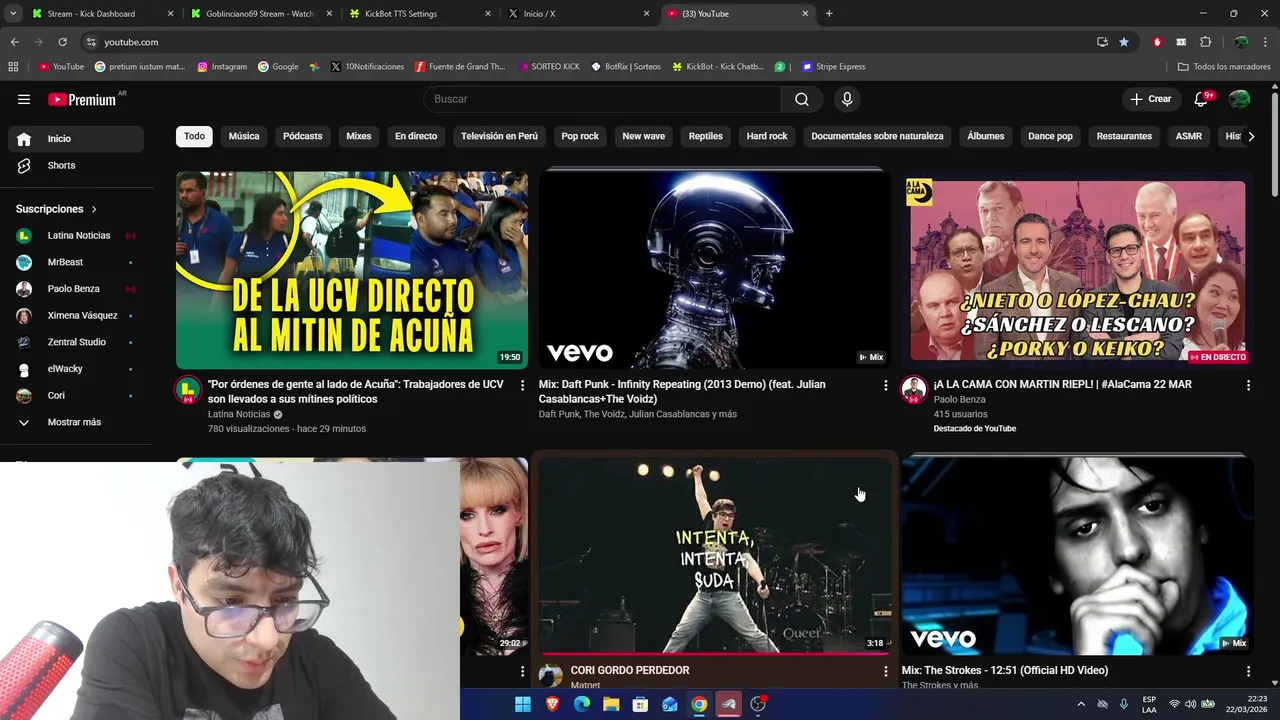The height and width of the screenshot is (720, 1280).
Task: Expand the Suscripciones section chevron
Action: click(94, 209)
